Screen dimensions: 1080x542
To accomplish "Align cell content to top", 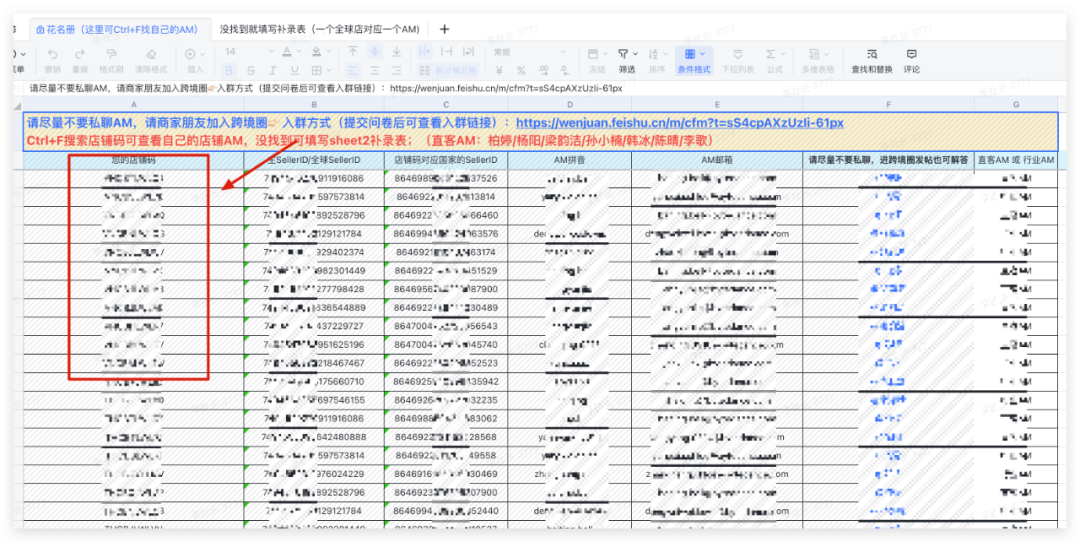I will [x=353, y=52].
